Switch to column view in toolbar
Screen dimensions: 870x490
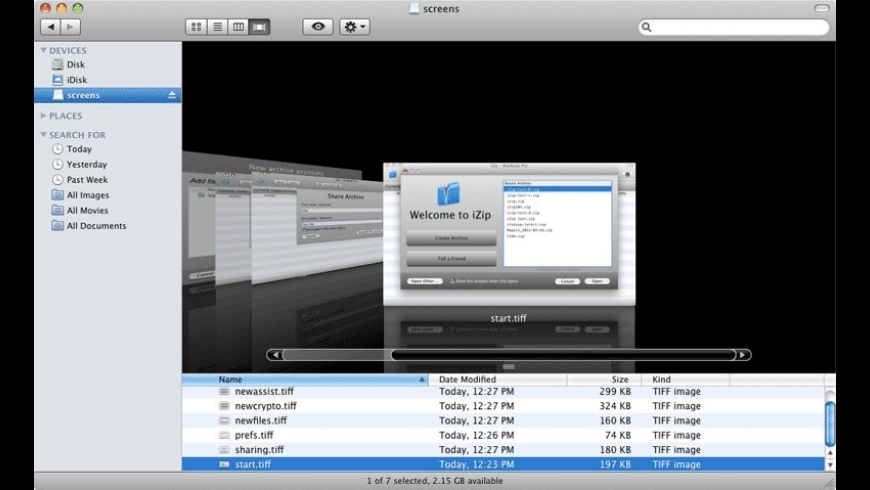[238, 27]
